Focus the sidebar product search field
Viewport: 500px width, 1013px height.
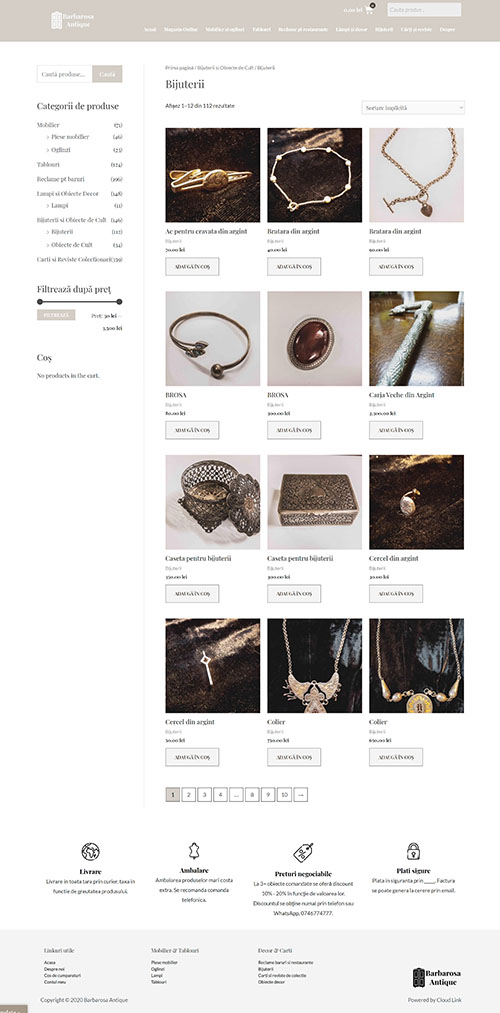click(65, 74)
